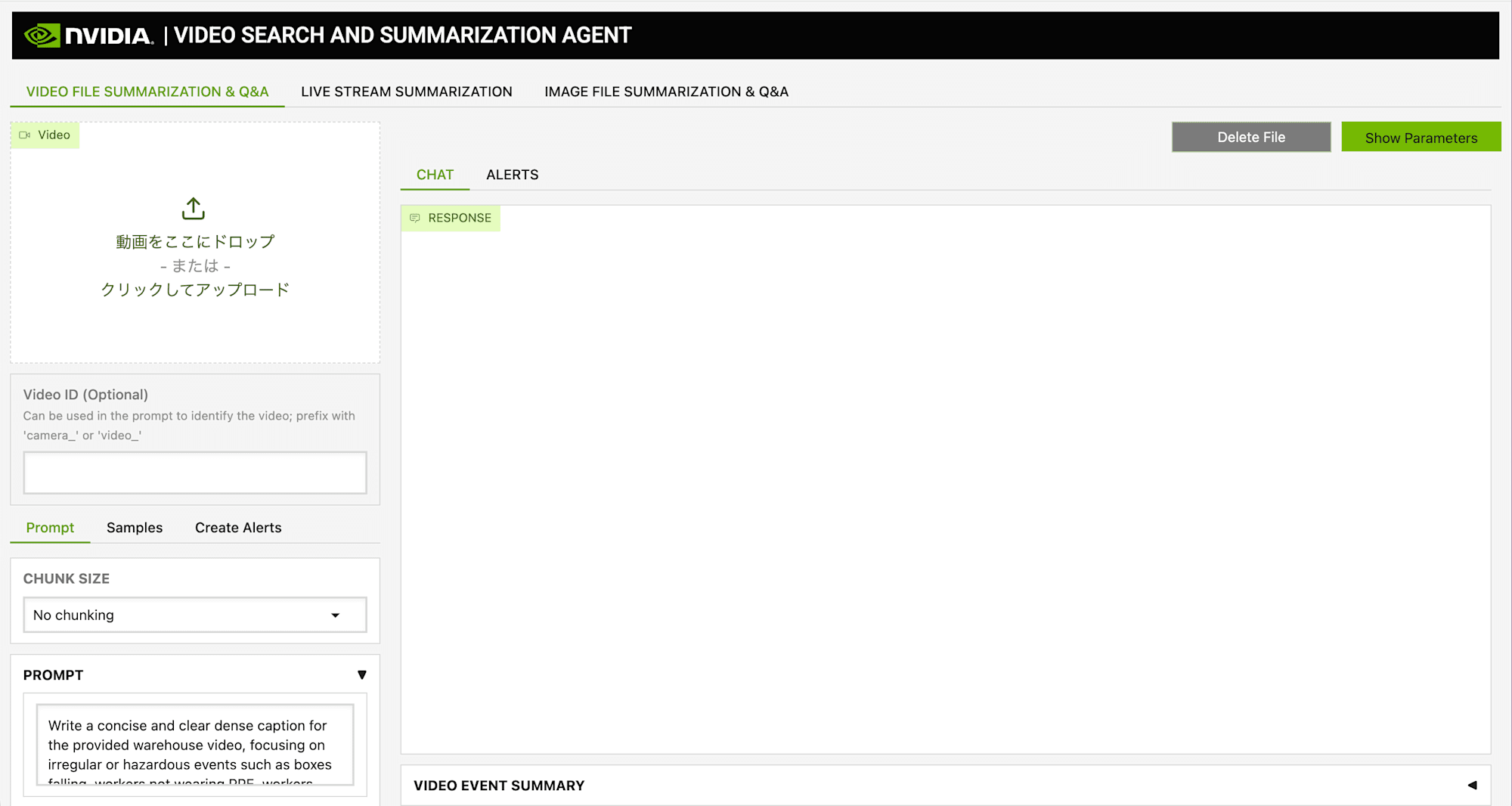Select the Prompt tab
Viewport: 1512px width, 806px height.
pos(50,528)
